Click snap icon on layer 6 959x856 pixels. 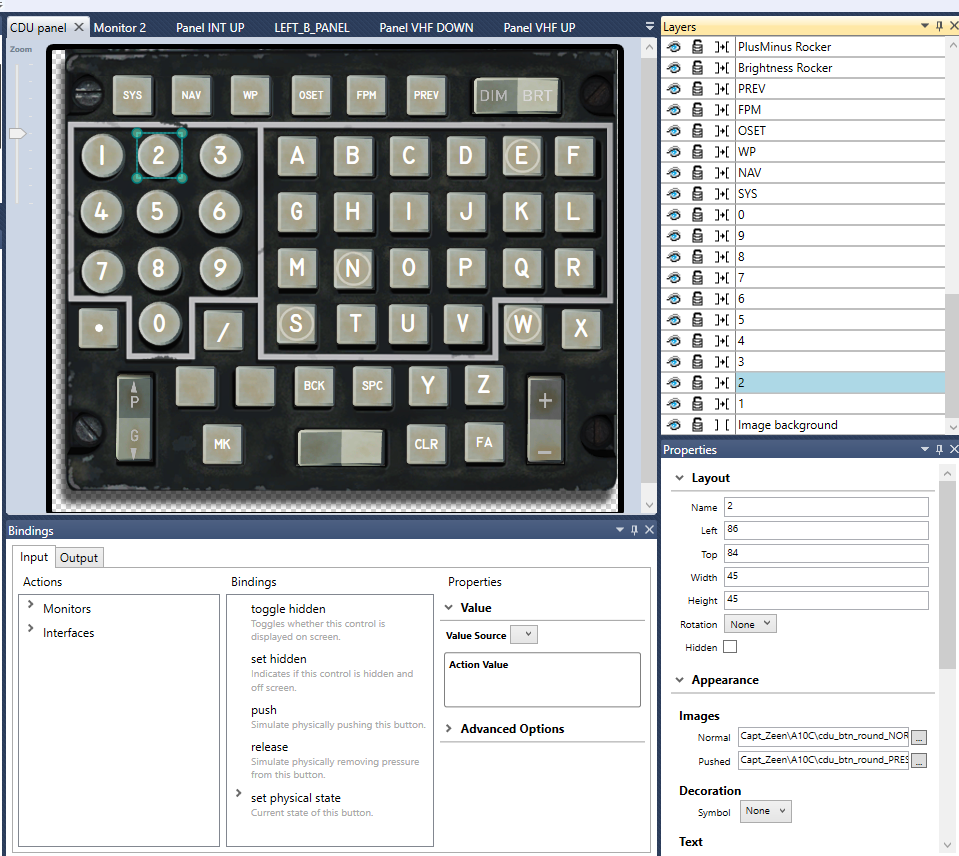pyautogui.click(x=722, y=299)
